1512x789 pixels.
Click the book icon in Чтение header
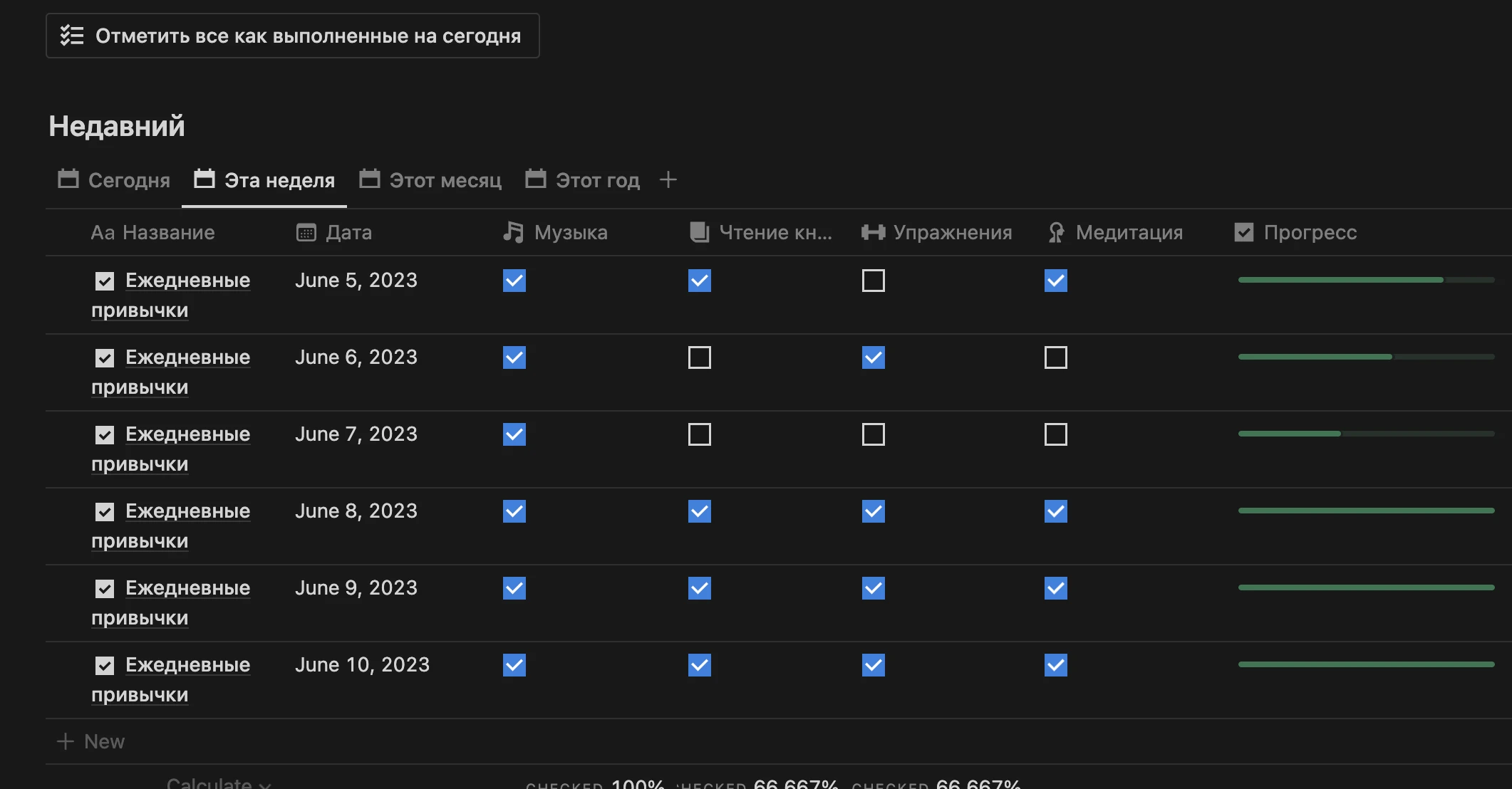click(x=700, y=232)
